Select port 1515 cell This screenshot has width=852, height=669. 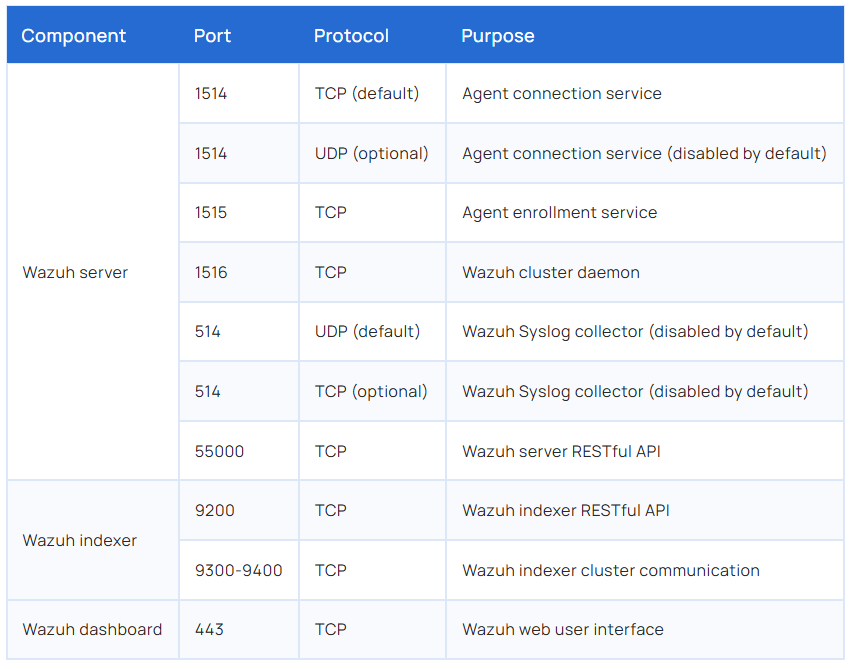[211, 212]
